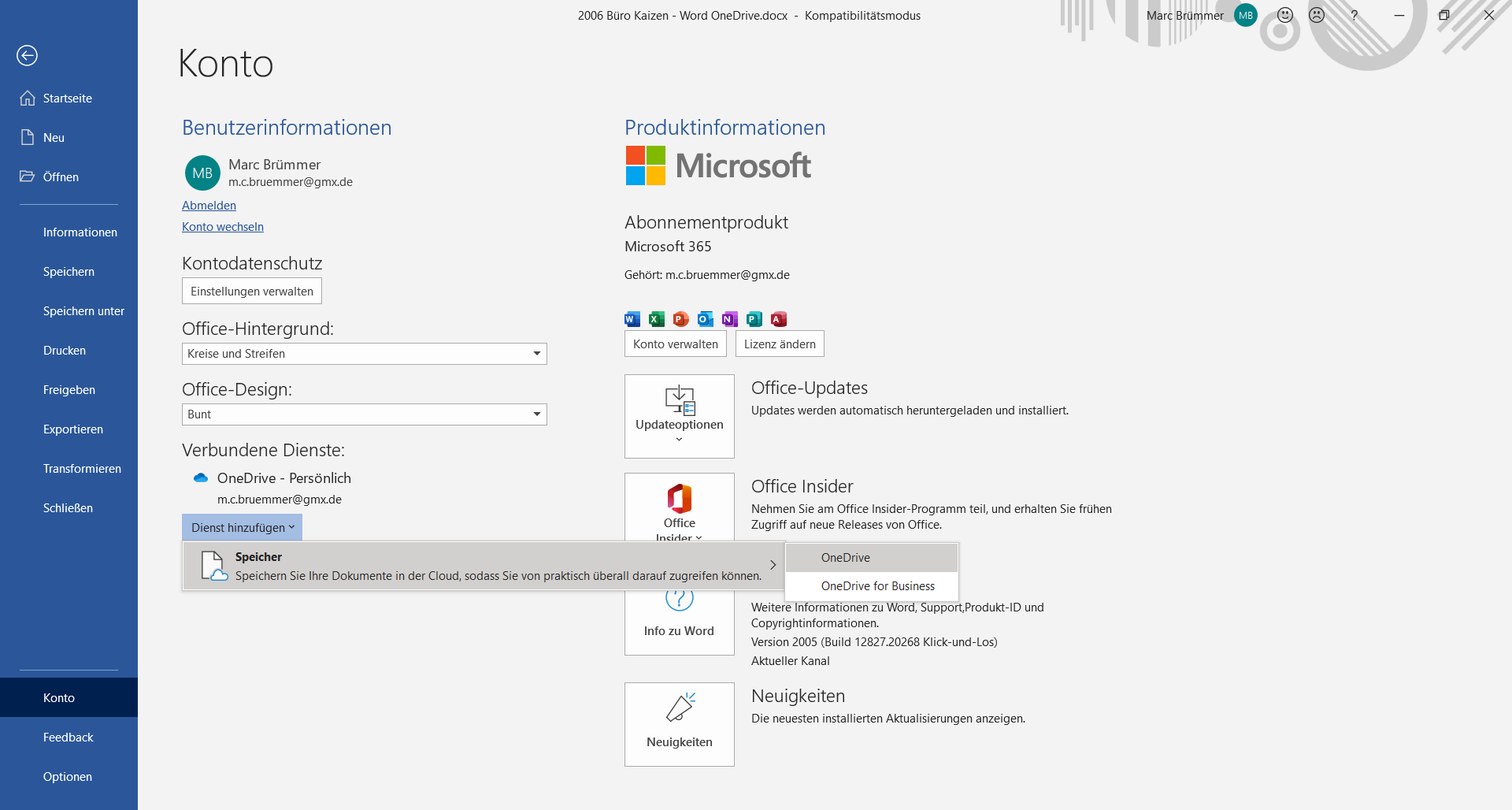Screen dimensions: 1512x810
Task: Click the Öffnen folder icon
Action: (28, 176)
